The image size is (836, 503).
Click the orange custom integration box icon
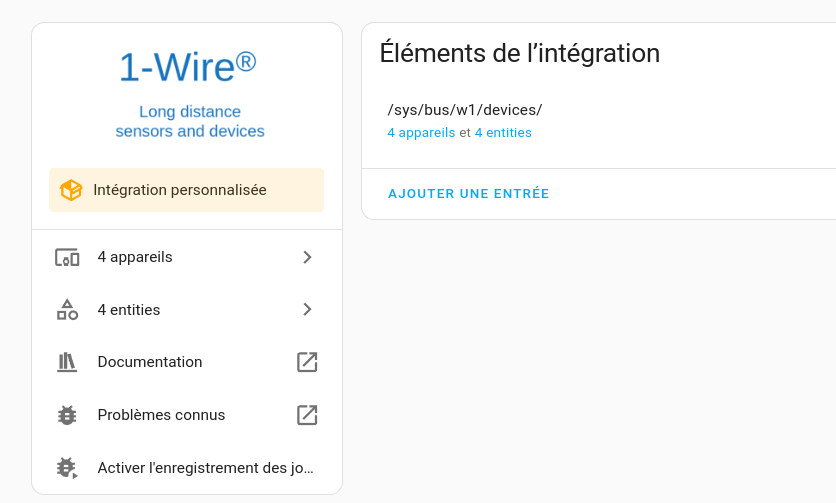(x=71, y=190)
